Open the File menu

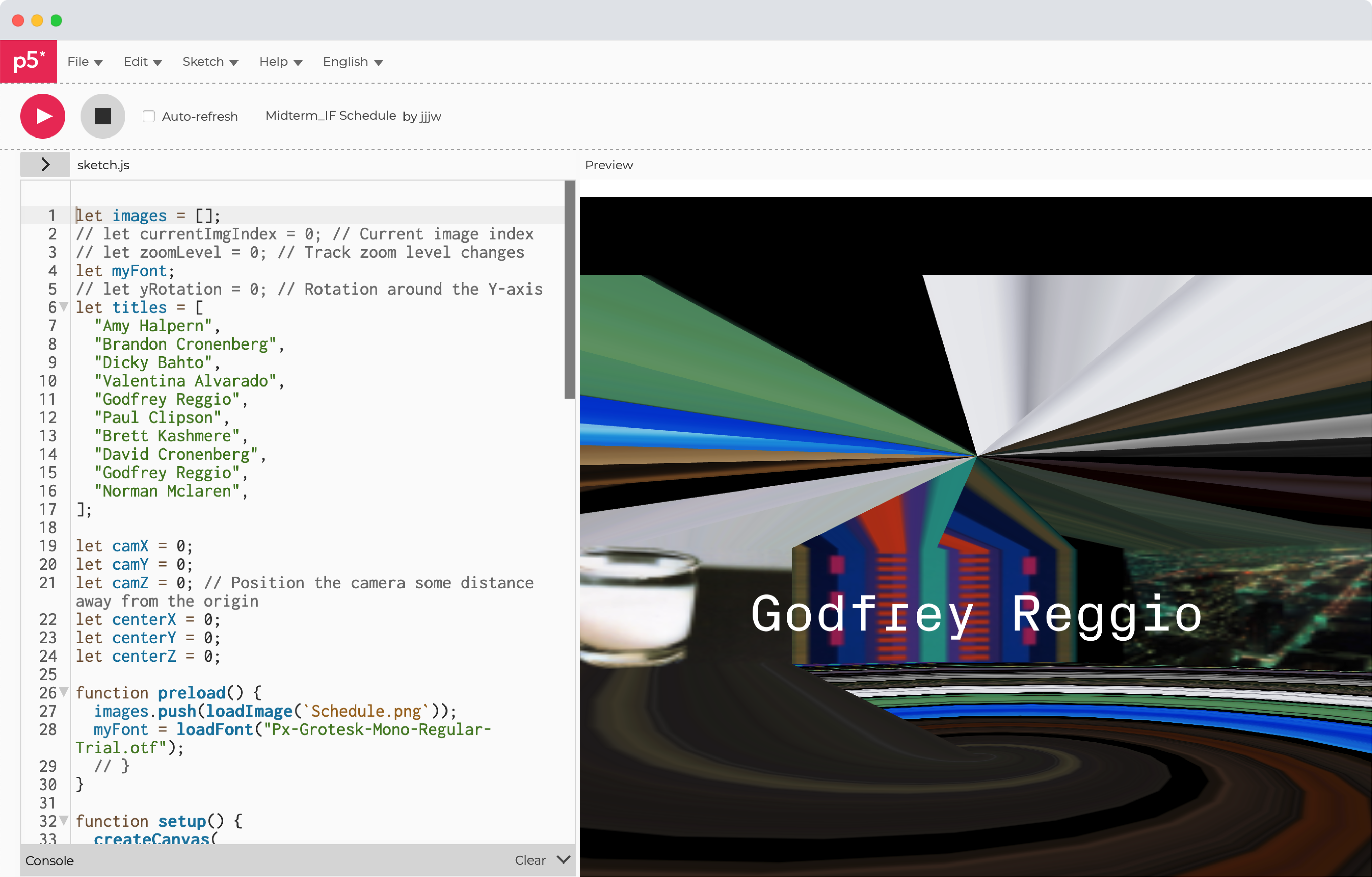[84, 61]
